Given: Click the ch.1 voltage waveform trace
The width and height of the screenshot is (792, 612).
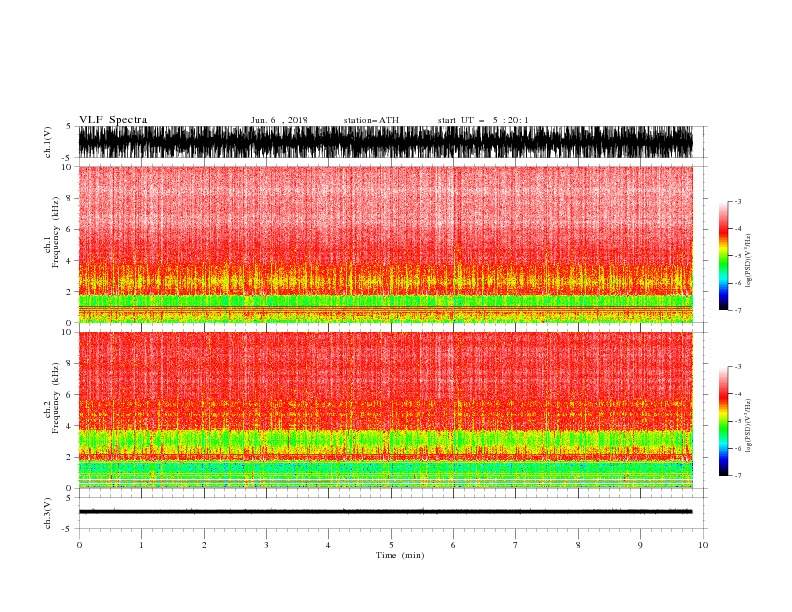Looking at the screenshot, I should pyautogui.click(x=385, y=142).
